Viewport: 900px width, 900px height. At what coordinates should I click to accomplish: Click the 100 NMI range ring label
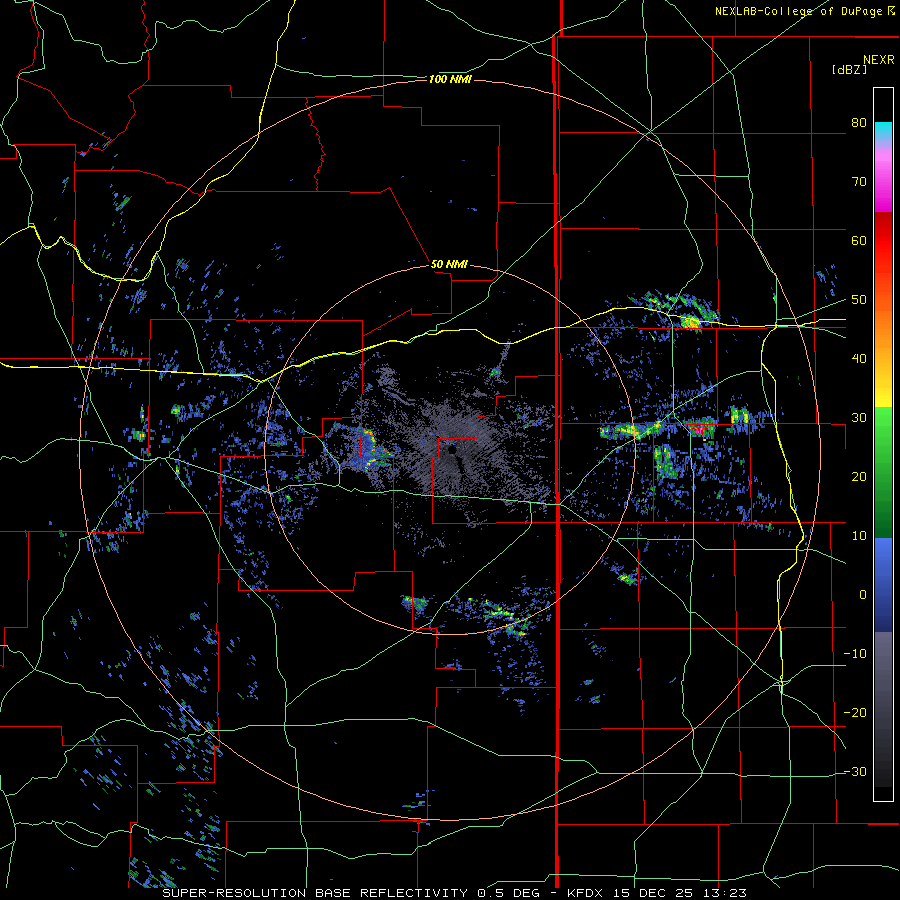coord(450,79)
